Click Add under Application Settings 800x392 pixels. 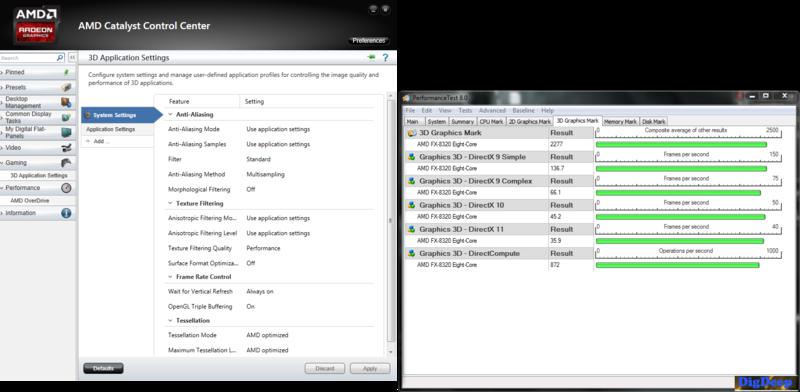coord(101,141)
